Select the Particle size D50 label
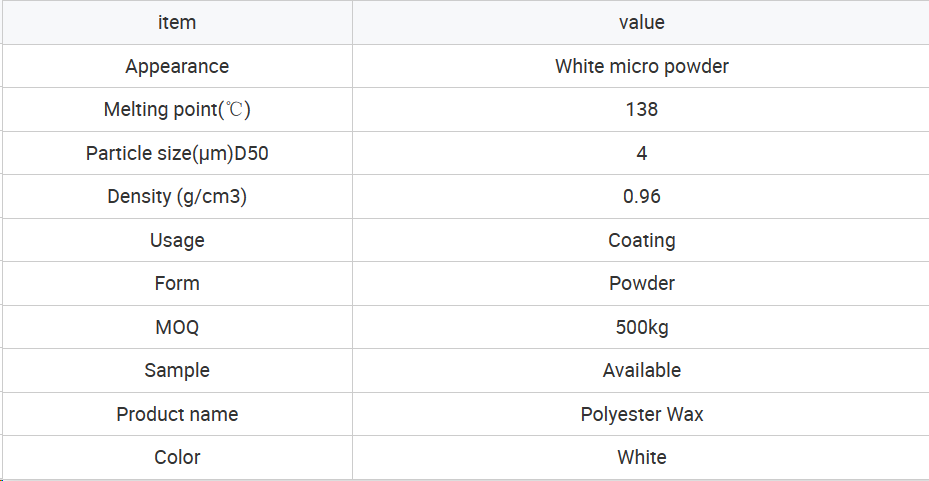The image size is (929, 481). tap(177, 153)
